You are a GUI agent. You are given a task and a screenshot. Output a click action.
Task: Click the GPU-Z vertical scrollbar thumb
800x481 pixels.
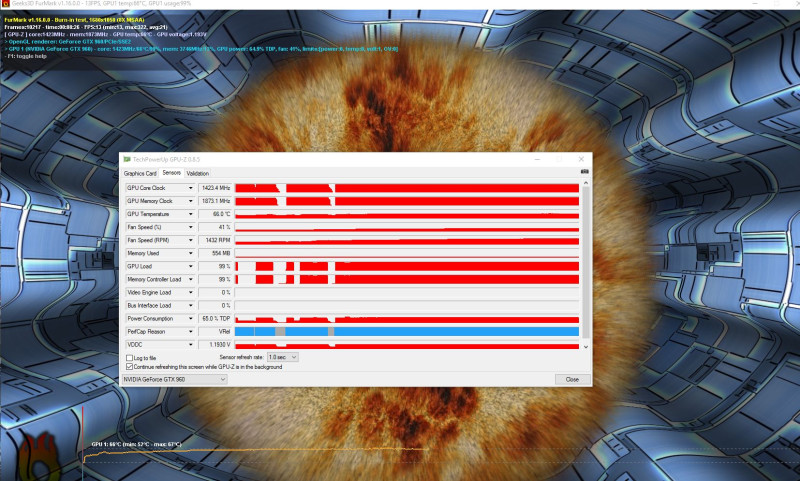click(586, 263)
